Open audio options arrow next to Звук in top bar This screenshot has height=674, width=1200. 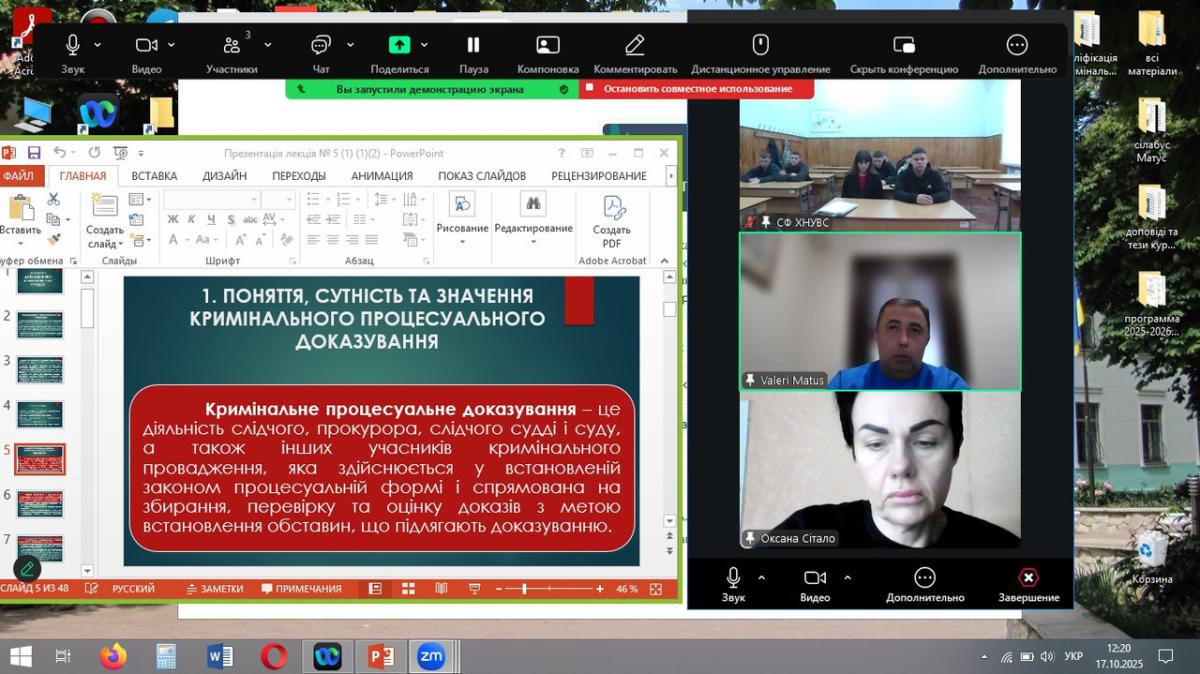(x=97, y=45)
